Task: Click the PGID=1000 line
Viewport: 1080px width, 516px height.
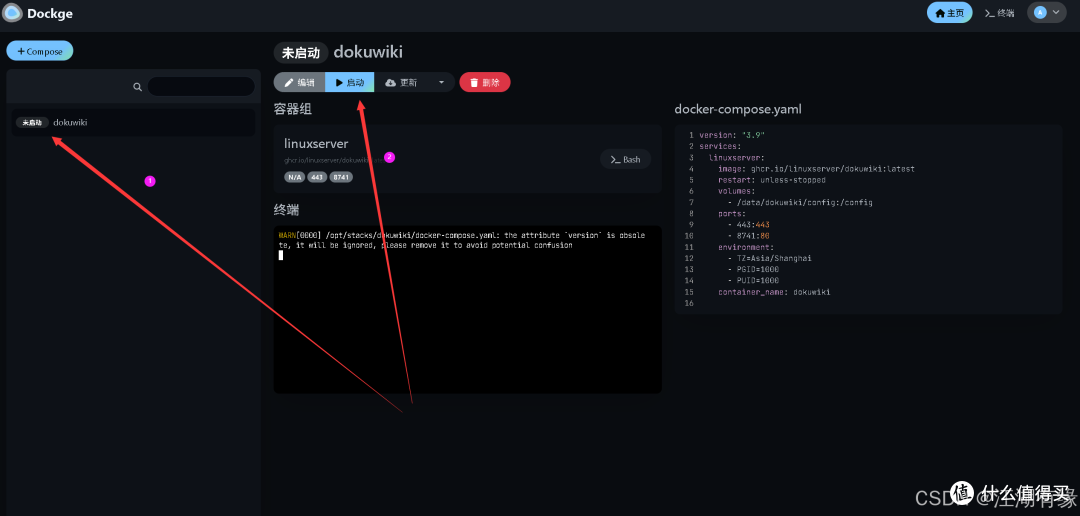Action: pyautogui.click(x=753, y=269)
